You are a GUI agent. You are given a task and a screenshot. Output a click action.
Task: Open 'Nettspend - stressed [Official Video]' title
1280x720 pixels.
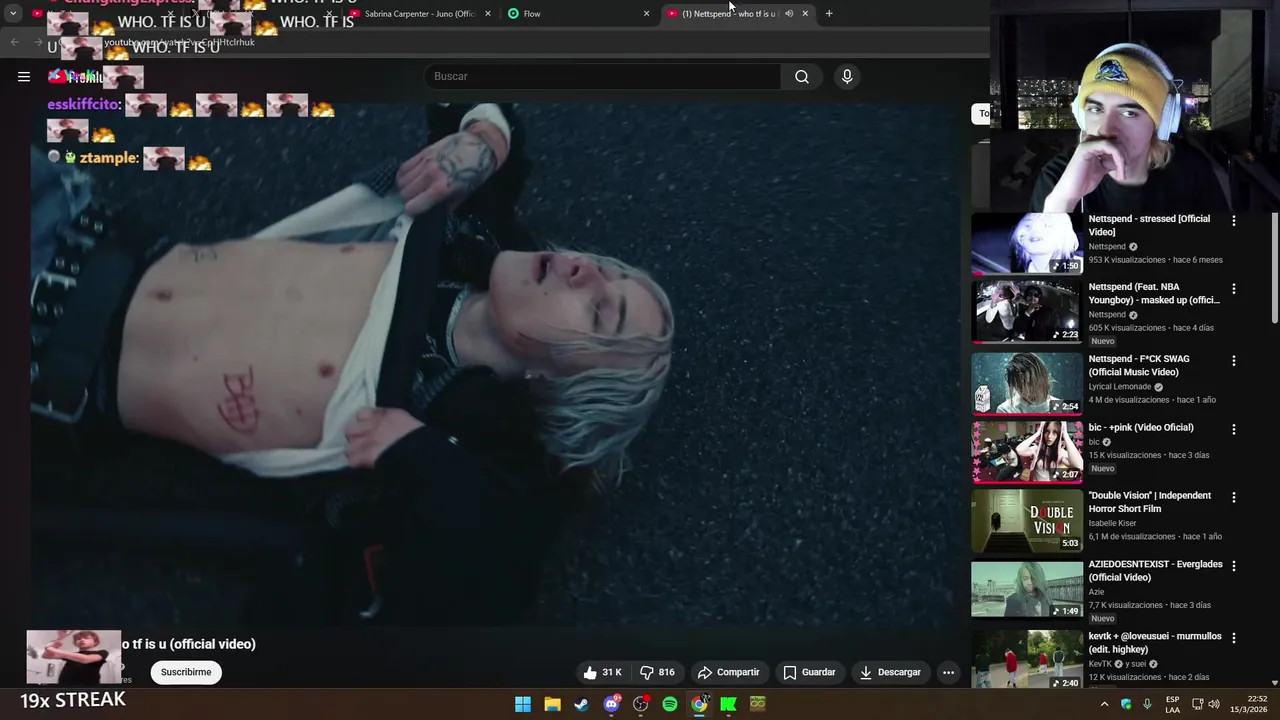pyautogui.click(x=1149, y=225)
